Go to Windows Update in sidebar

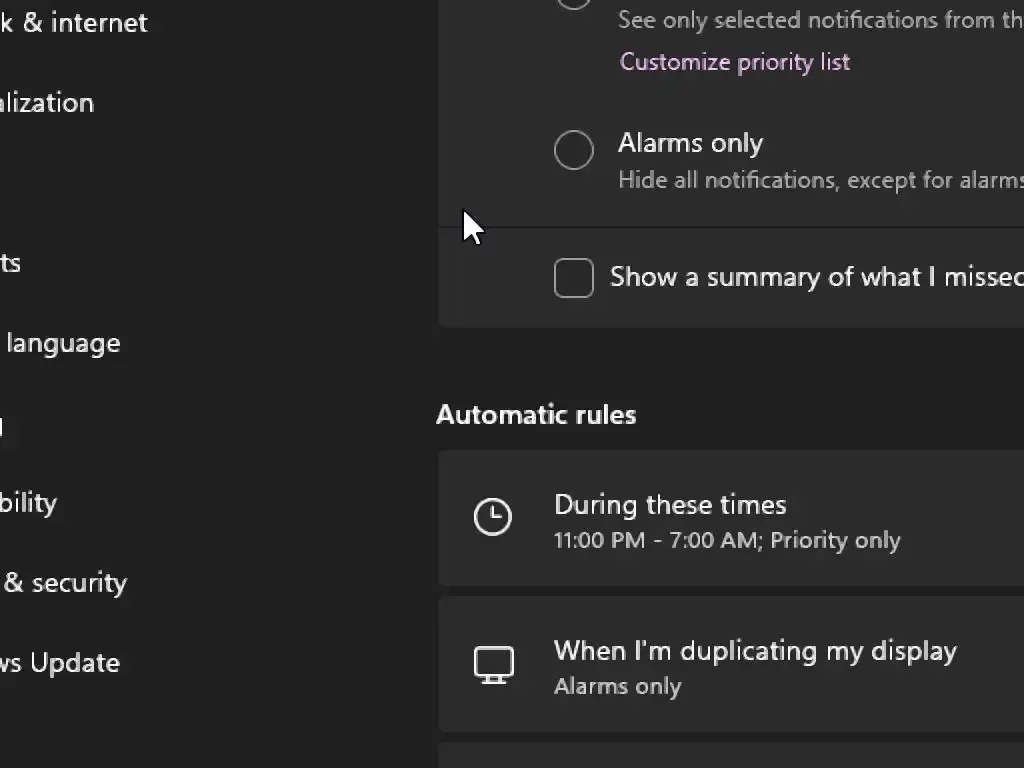pos(60,663)
